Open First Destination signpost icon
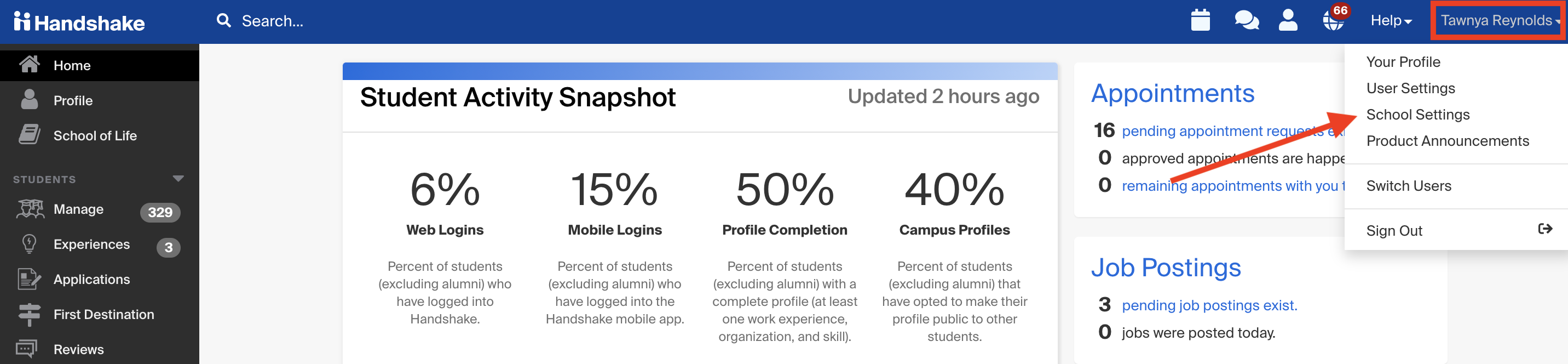Screen dimensions: 1568x364 tap(28, 314)
